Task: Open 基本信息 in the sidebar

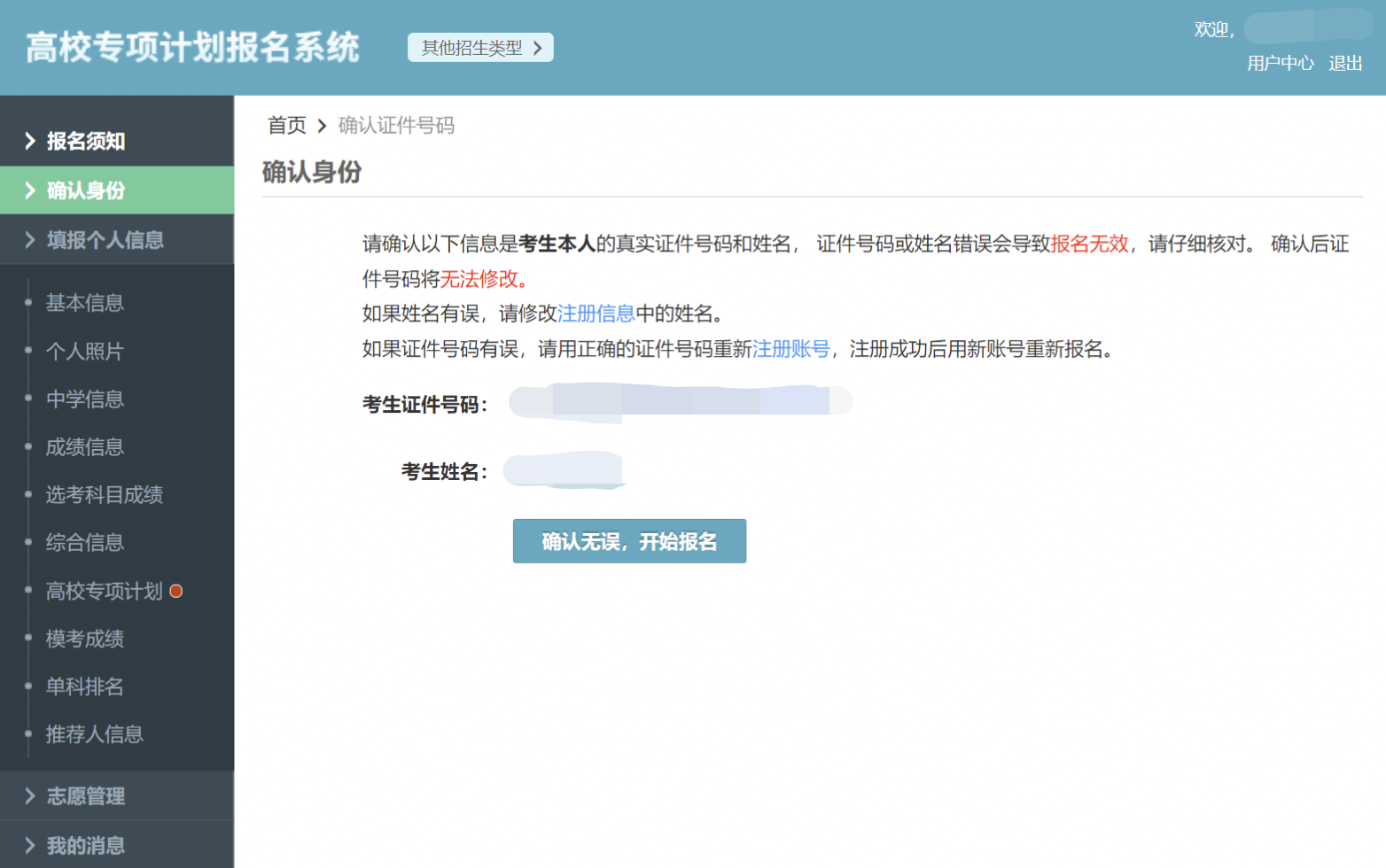Action: [85, 303]
